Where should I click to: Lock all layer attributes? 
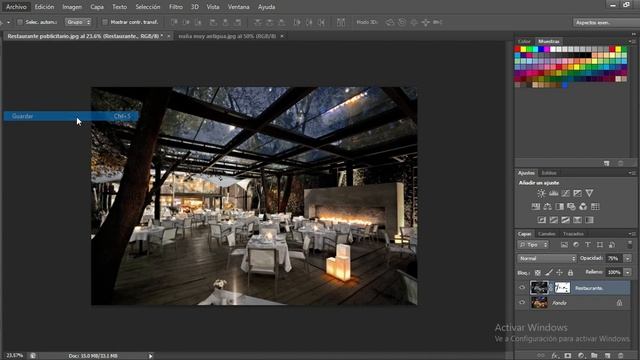point(570,272)
